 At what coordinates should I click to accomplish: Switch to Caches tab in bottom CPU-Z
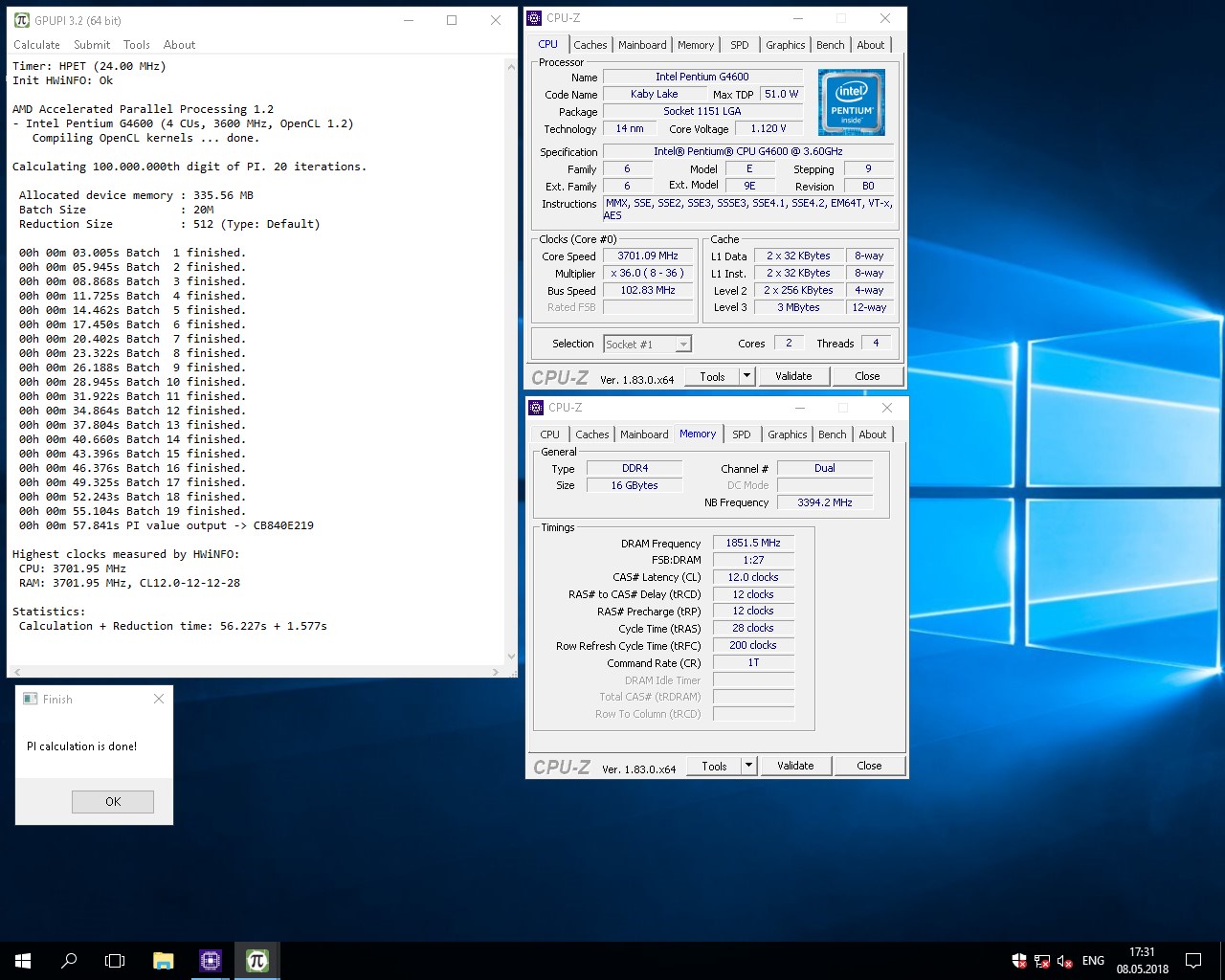[x=592, y=434]
